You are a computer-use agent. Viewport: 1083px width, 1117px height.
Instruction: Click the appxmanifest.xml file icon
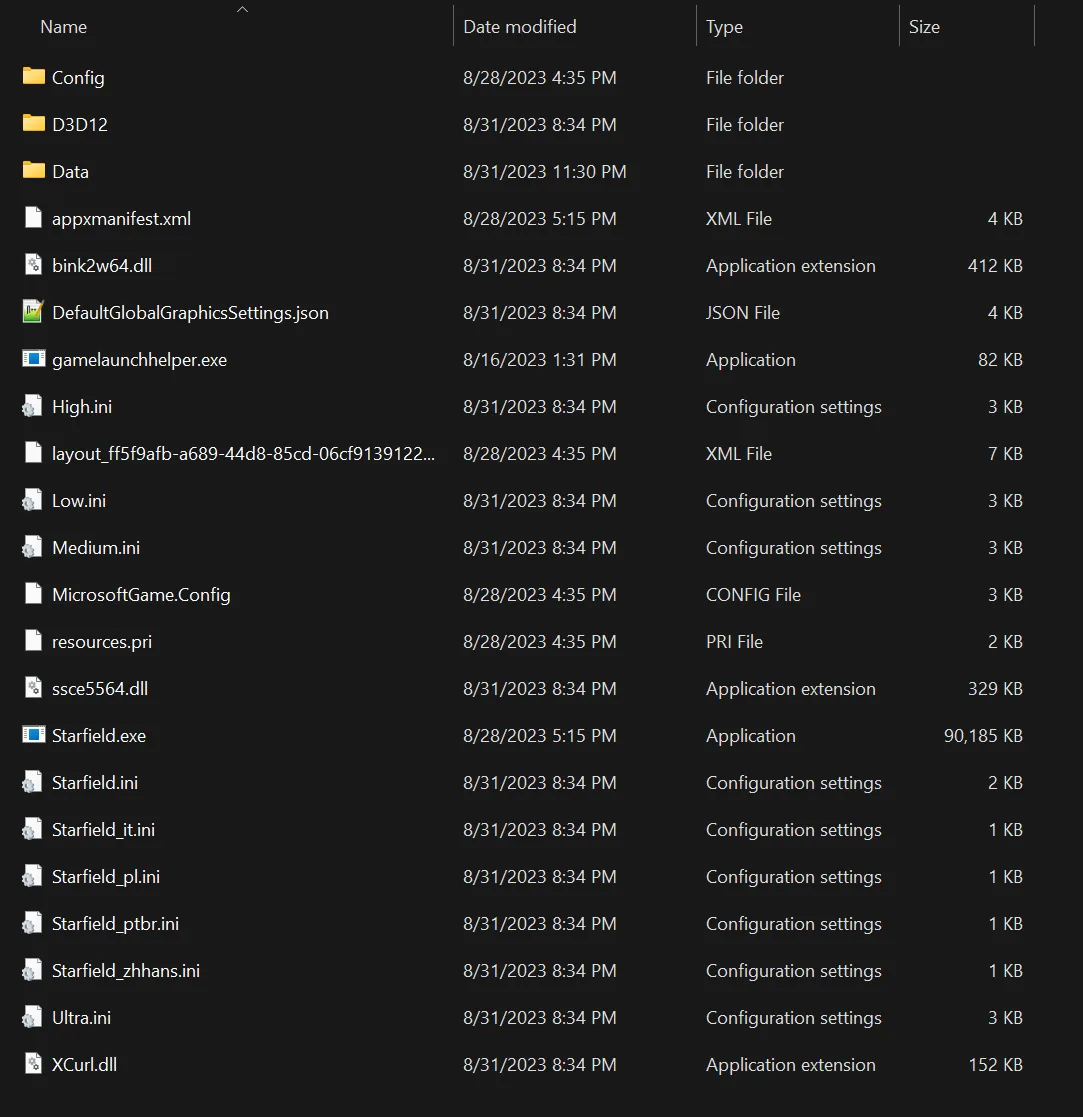33,217
